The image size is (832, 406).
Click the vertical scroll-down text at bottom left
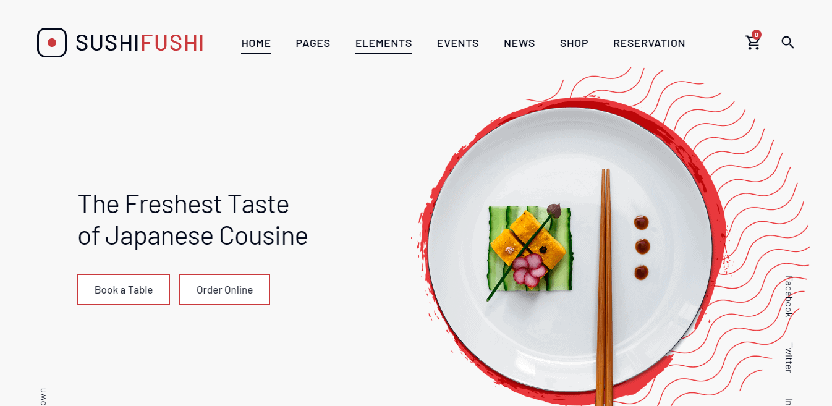[43, 397]
